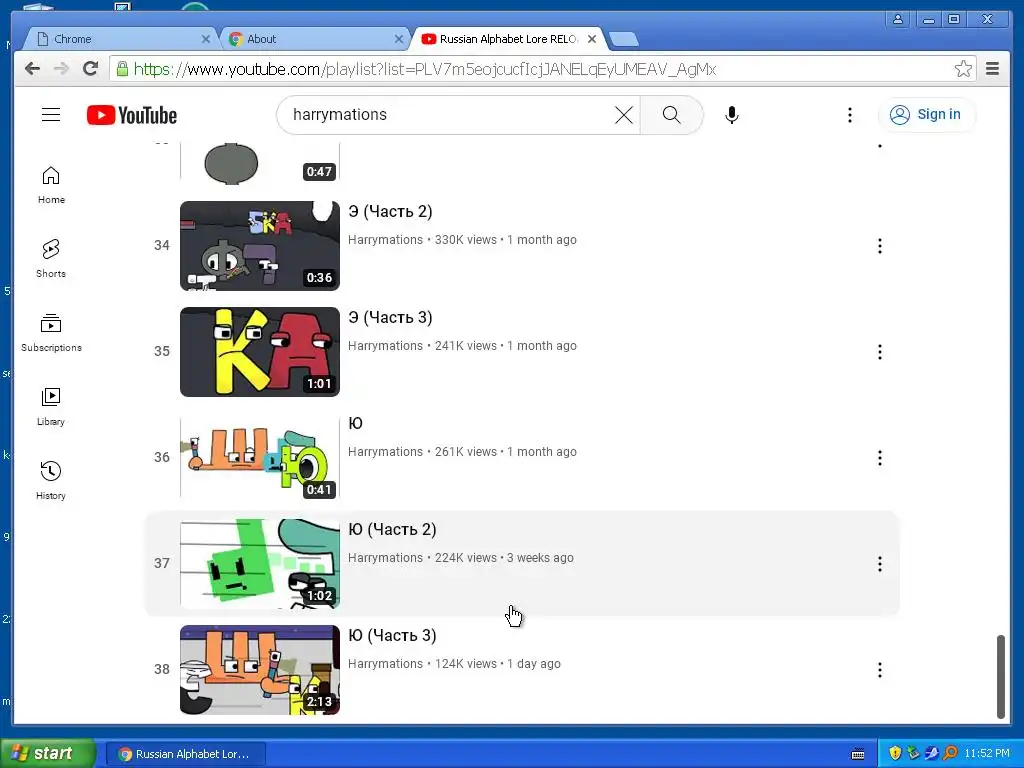Click the on-screen keyboard tray icon
The height and width of the screenshot is (768, 1024).
coord(858,754)
